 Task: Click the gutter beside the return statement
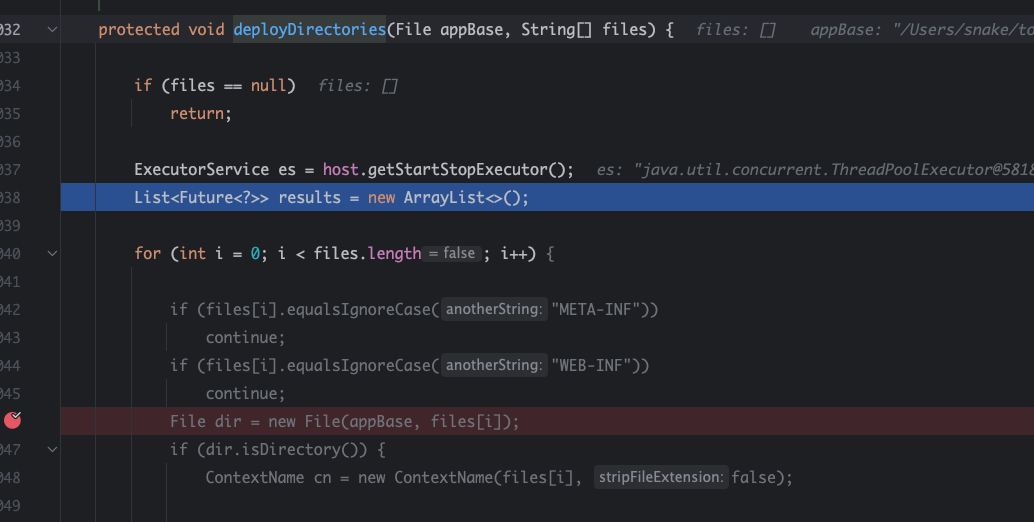(30, 114)
